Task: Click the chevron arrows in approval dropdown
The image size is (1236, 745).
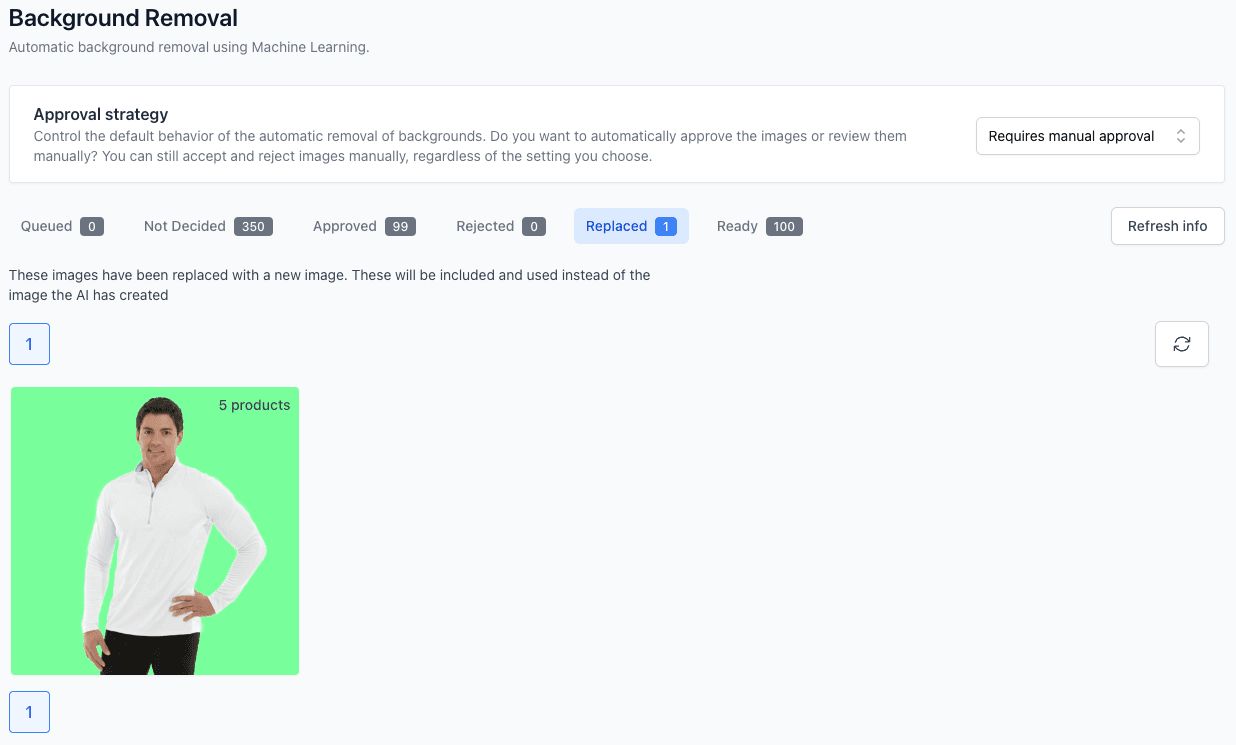Action: (x=1180, y=136)
